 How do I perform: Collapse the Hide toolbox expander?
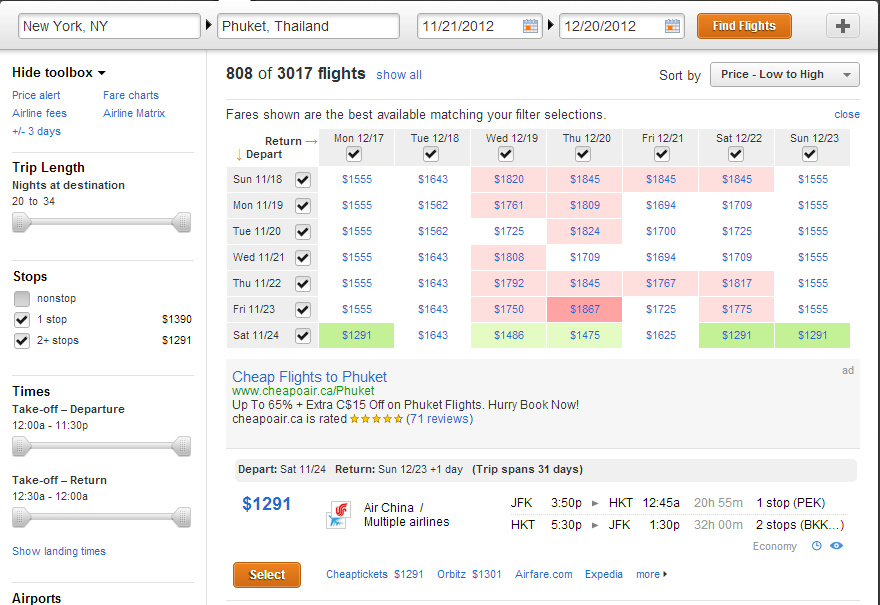[59, 72]
